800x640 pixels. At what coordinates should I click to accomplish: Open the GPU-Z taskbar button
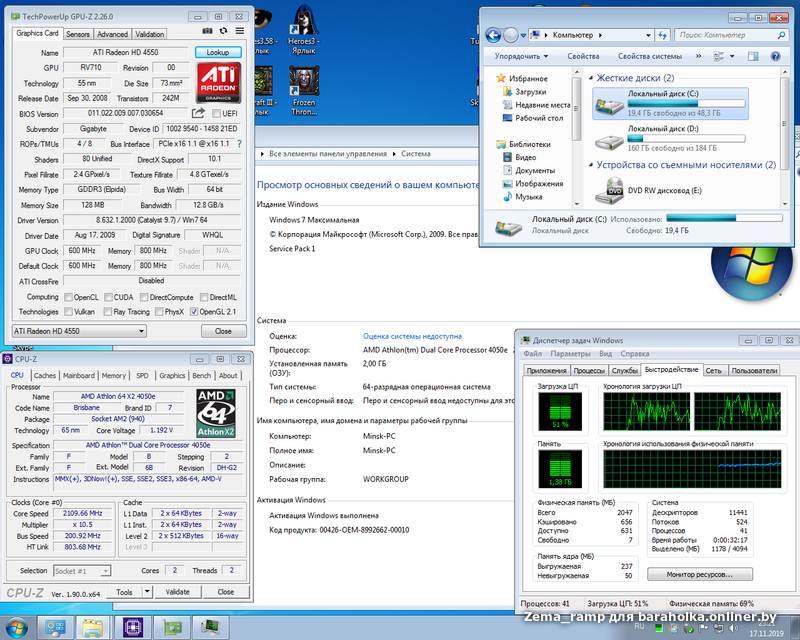pyautogui.click(x=171, y=627)
